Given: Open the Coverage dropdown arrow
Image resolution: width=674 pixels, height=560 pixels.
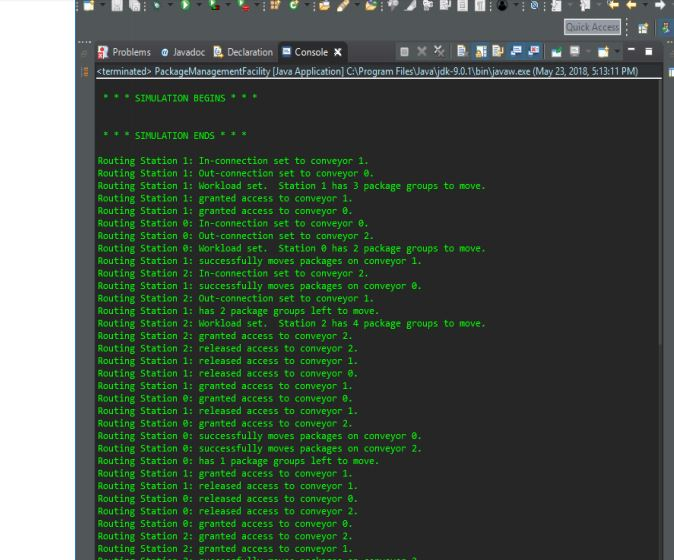Looking at the screenshot, I should point(228,5).
